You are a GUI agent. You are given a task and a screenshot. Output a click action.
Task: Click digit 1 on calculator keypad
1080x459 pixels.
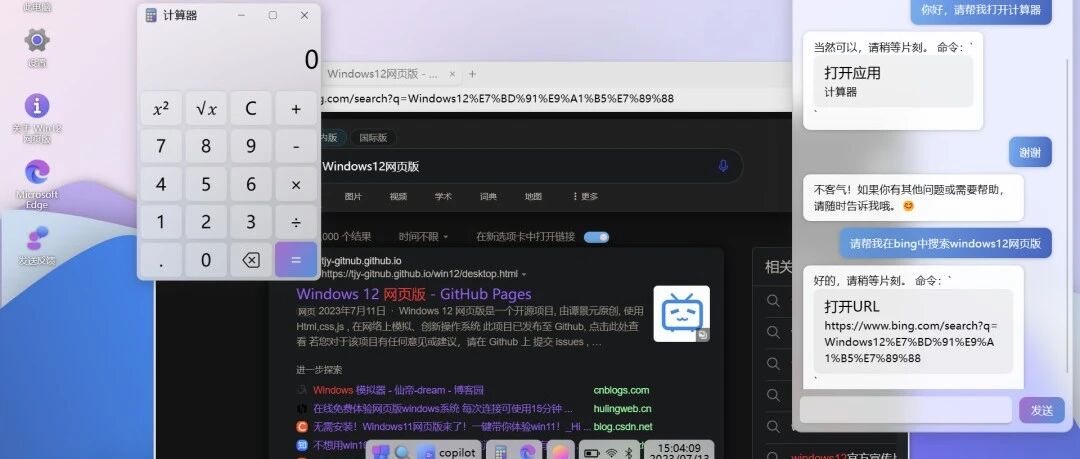click(x=161, y=222)
